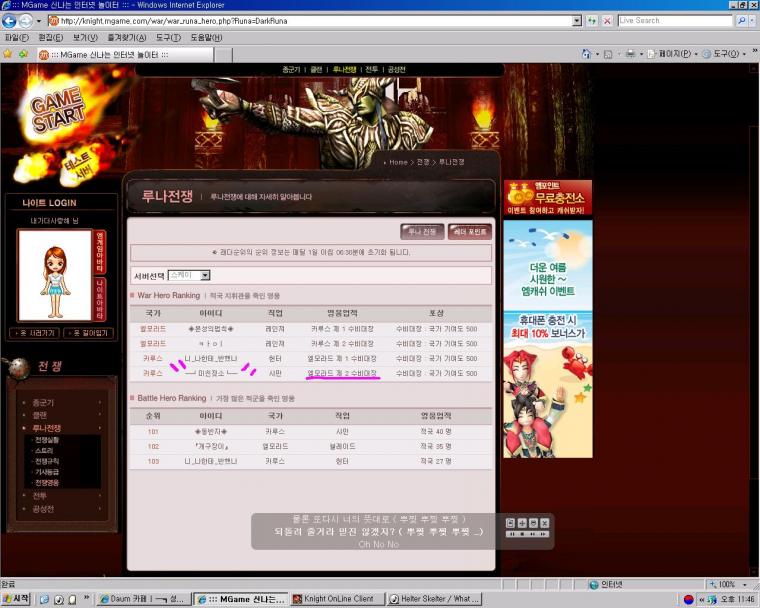Click the Add to Favorites icon
760x608 pixels.
(23, 54)
